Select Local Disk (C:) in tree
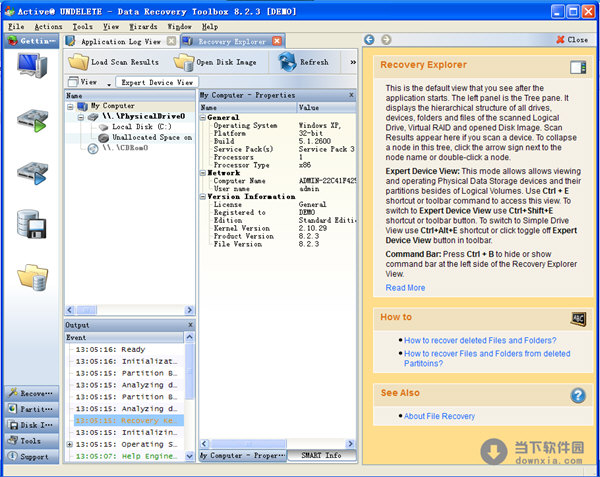This screenshot has height=477, width=600. point(142,127)
